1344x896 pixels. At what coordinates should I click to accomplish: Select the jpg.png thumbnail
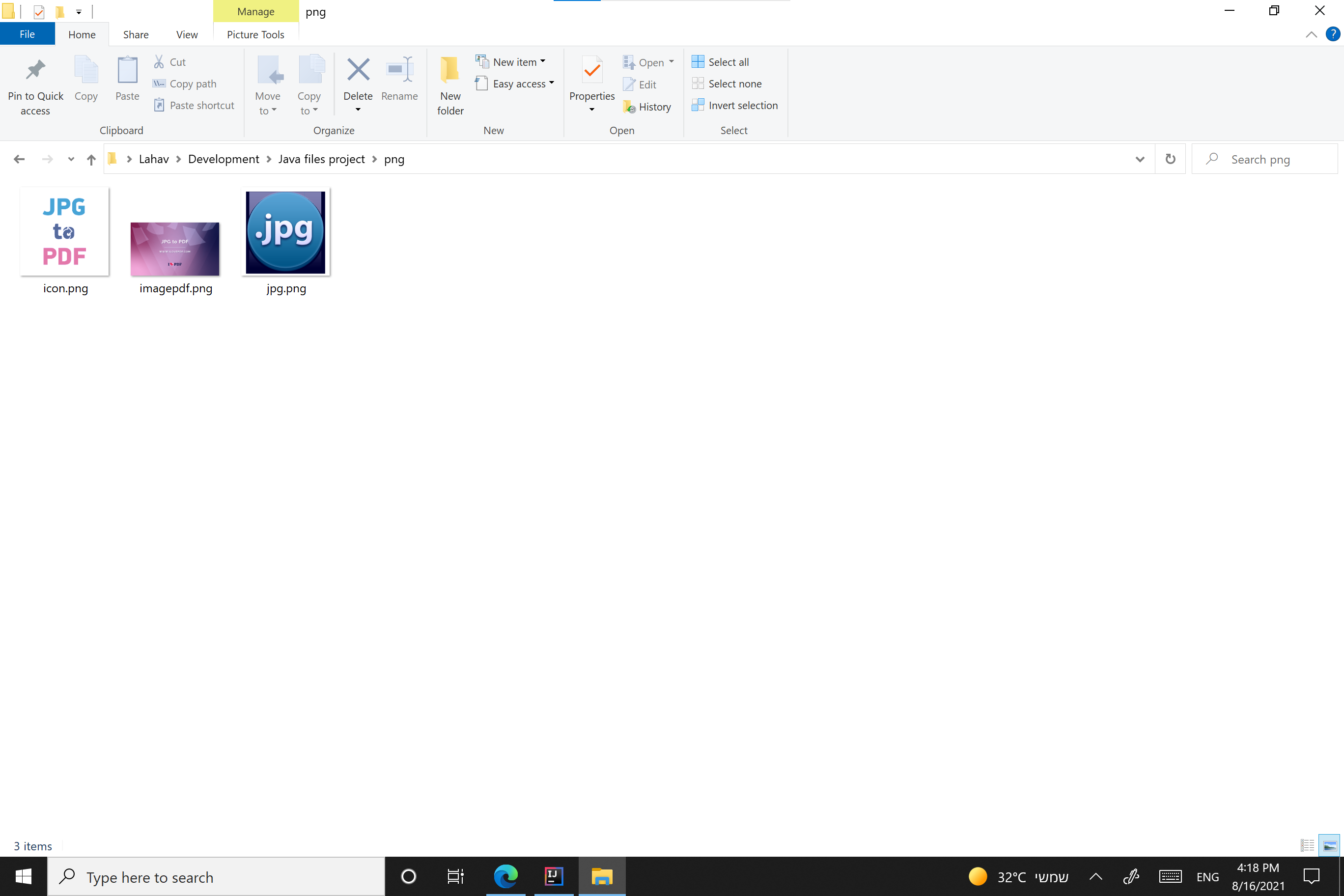pyautogui.click(x=285, y=232)
